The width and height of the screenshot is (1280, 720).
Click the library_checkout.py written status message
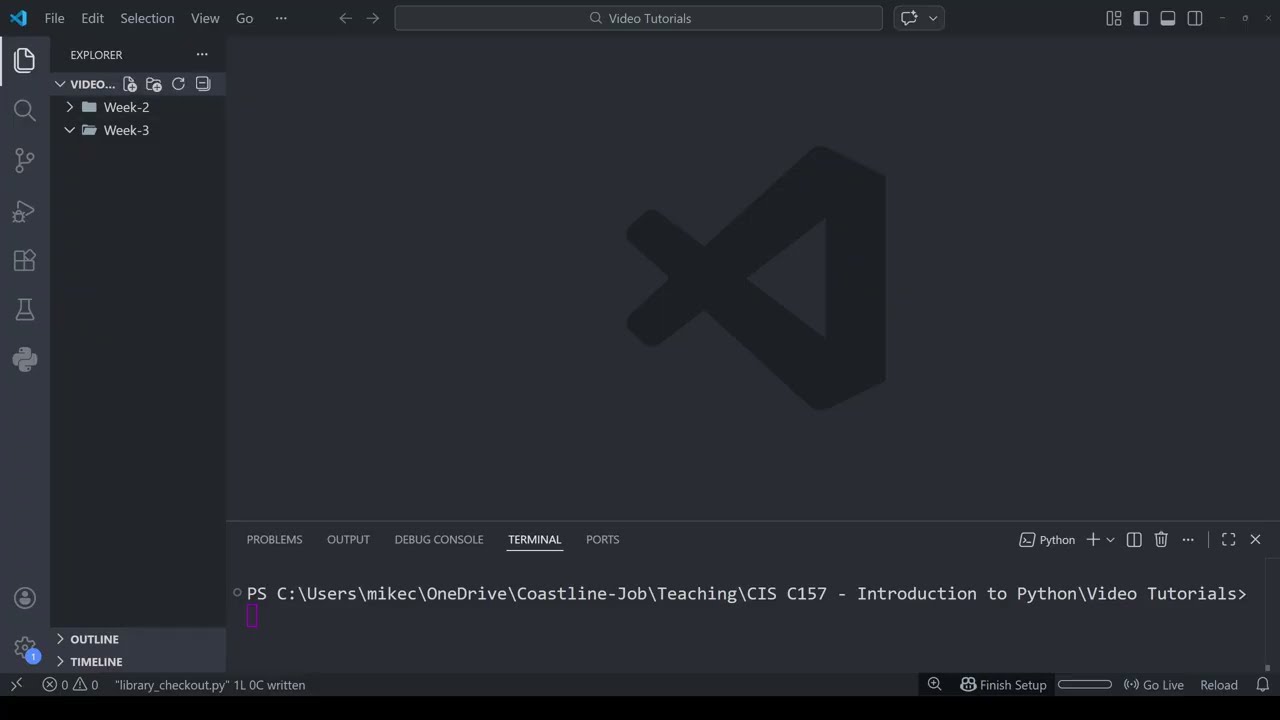click(210, 685)
